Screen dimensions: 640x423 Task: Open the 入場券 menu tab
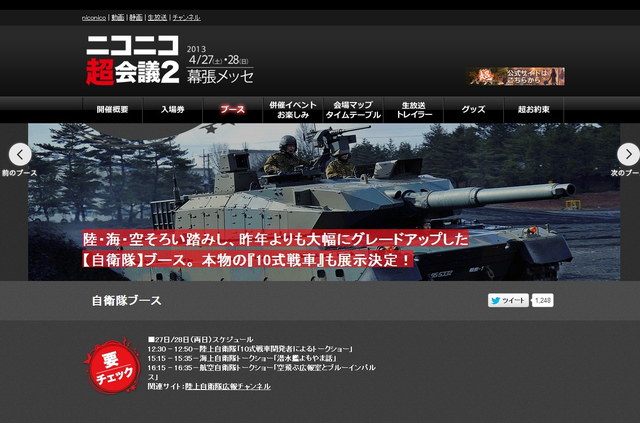click(172, 110)
